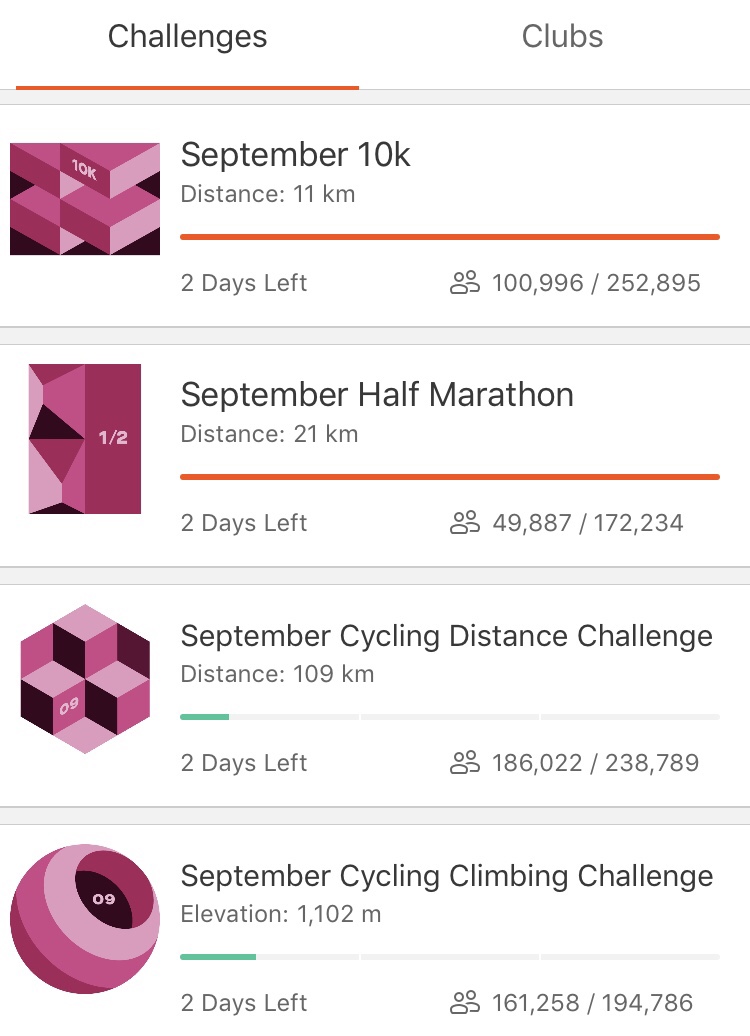Screen dimensions: 750x1036
Task: Tap participants icon for September 10k
Action: click(465, 283)
